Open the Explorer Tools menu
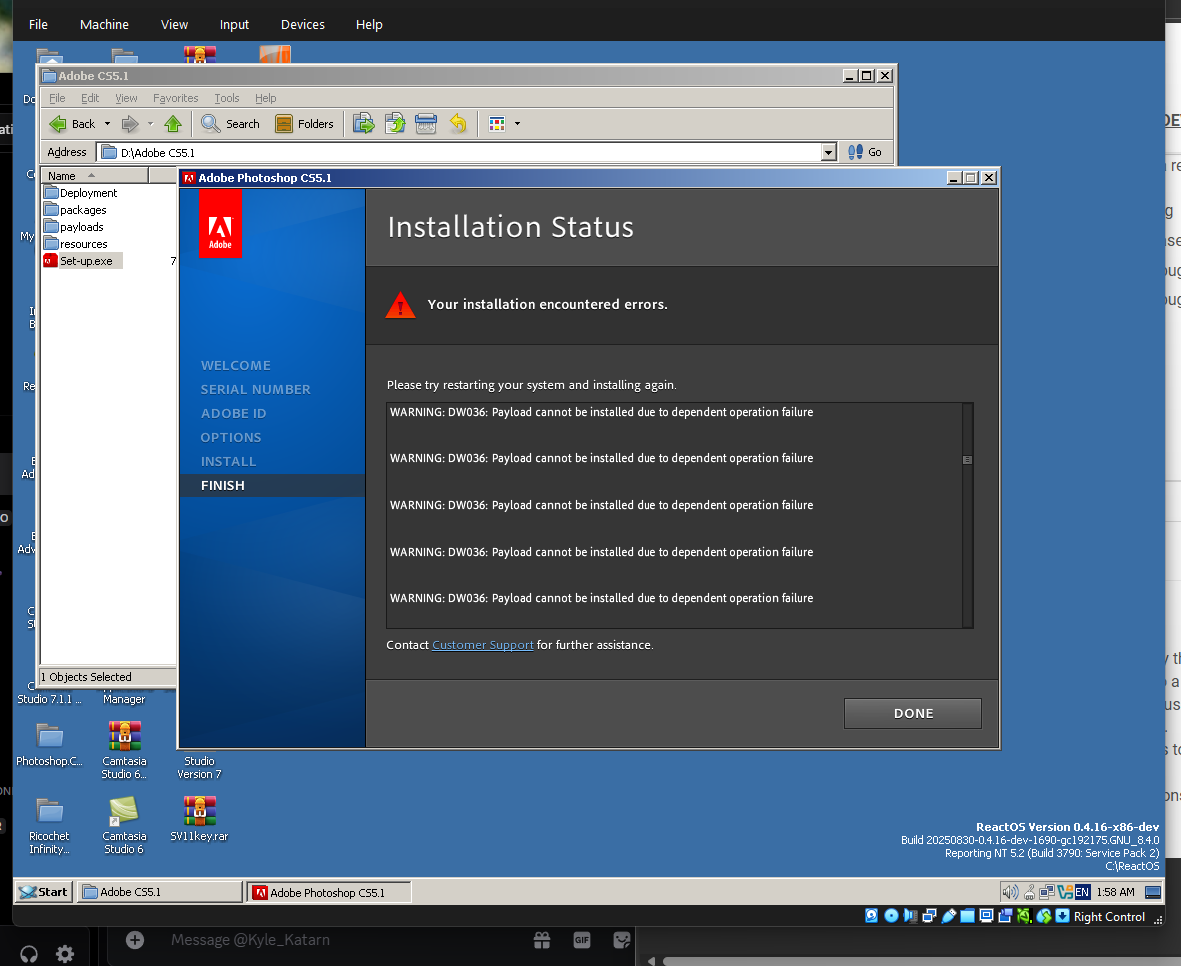1181x966 pixels. [227, 98]
